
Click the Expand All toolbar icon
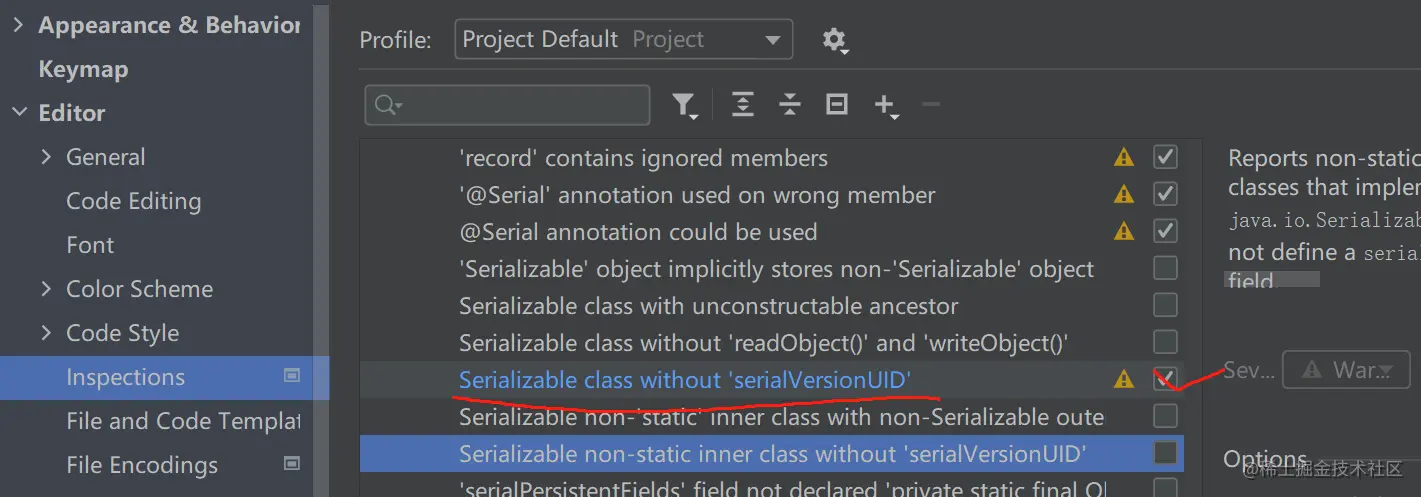[x=743, y=105]
